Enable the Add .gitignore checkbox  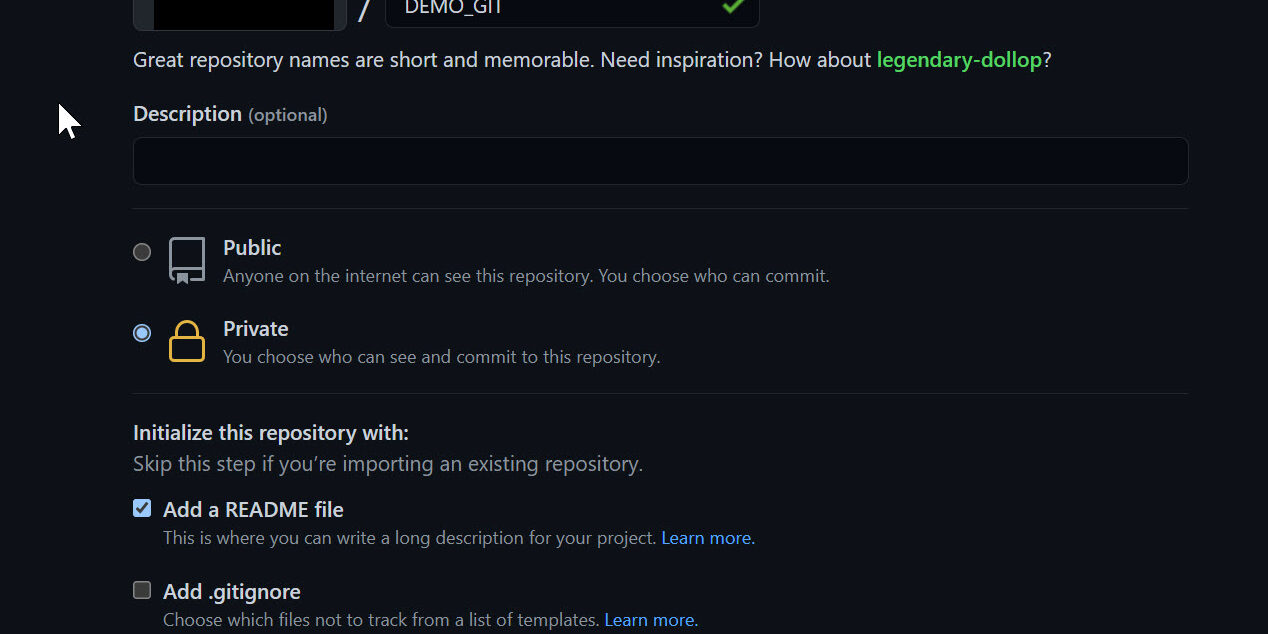(142, 590)
